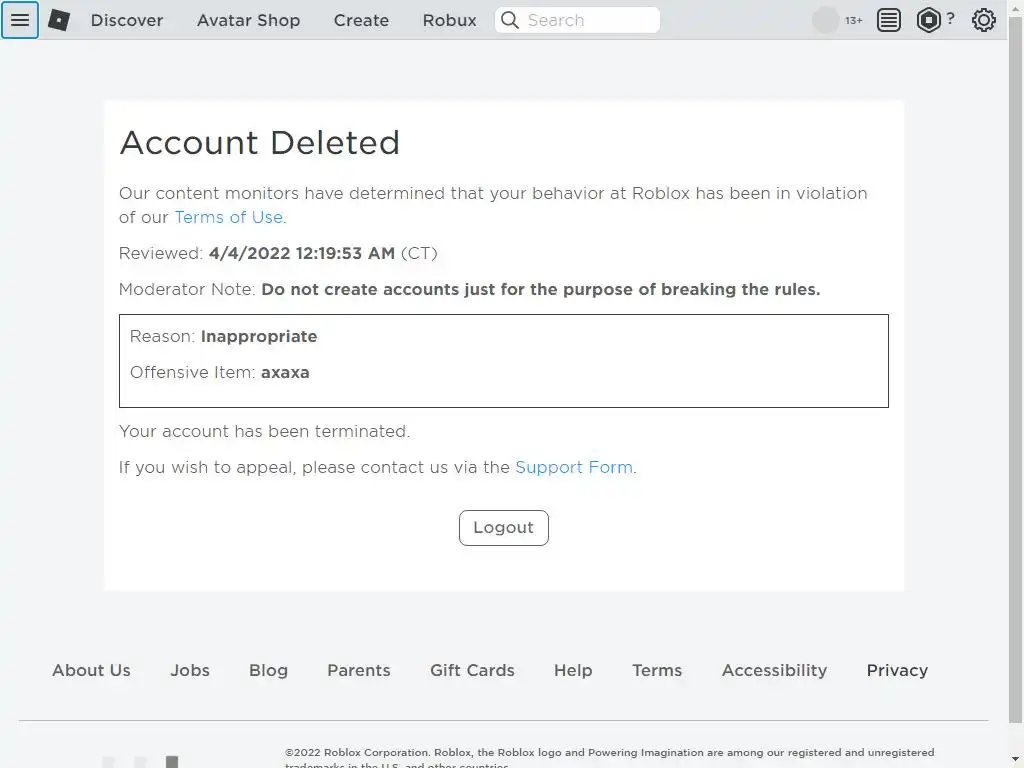Viewport: 1024px width, 768px height.
Task: Follow the Support Form link
Action: [574, 467]
